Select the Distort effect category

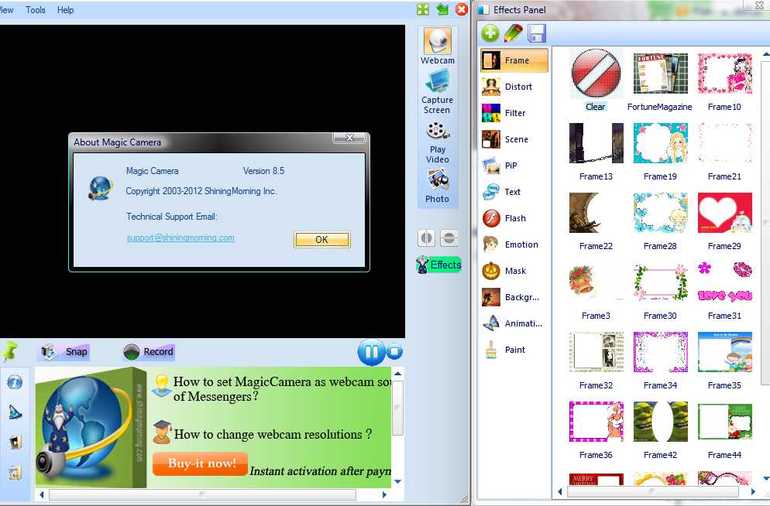(x=514, y=87)
